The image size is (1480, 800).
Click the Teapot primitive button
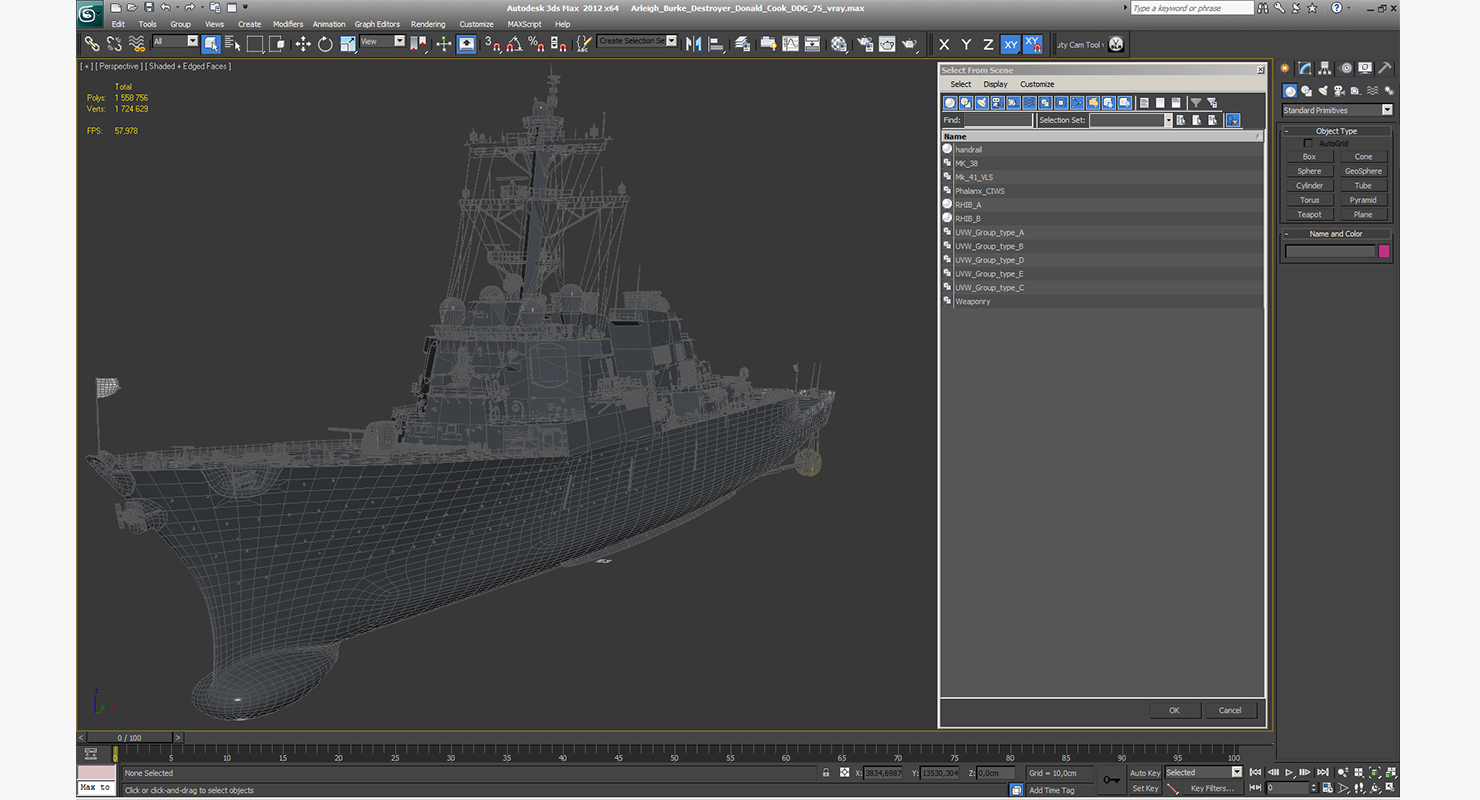[1309, 215]
